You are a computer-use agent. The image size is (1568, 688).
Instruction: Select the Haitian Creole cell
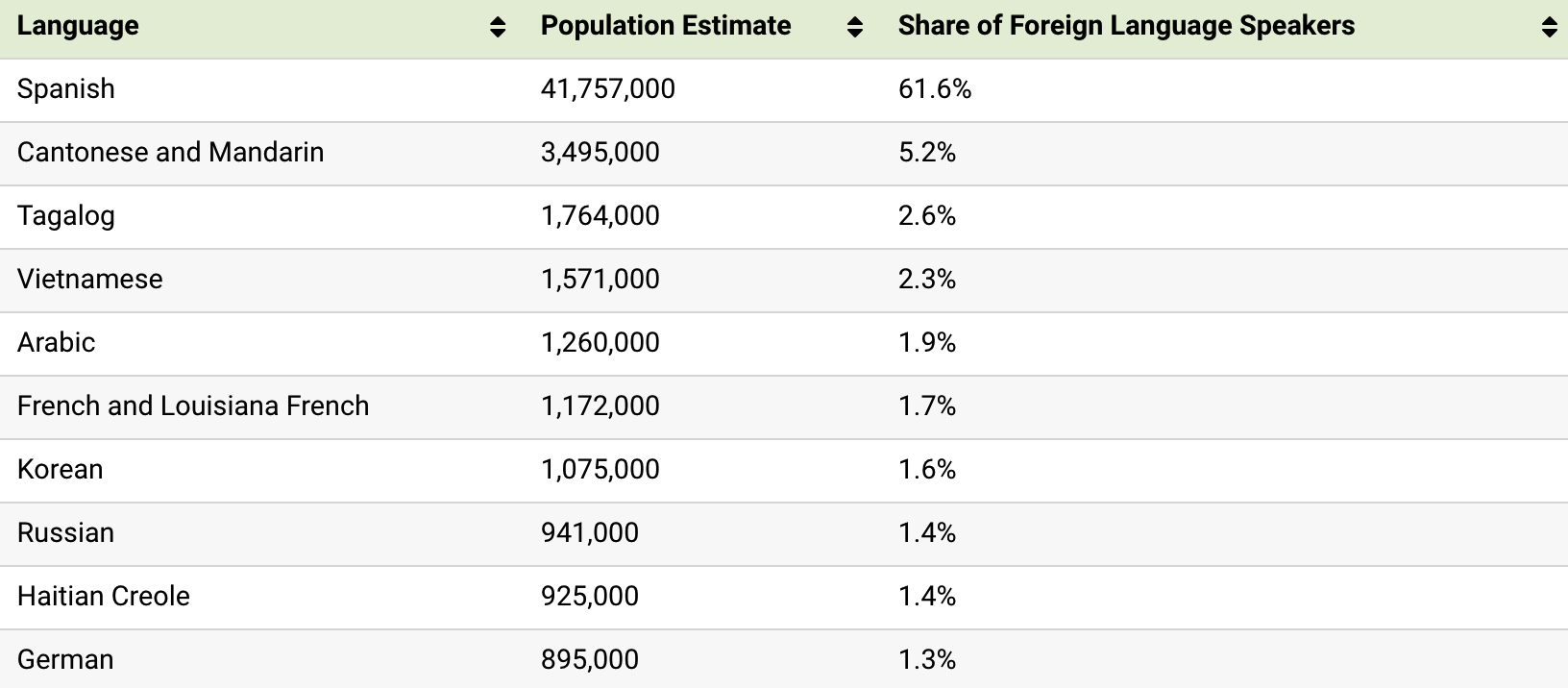tap(104, 597)
